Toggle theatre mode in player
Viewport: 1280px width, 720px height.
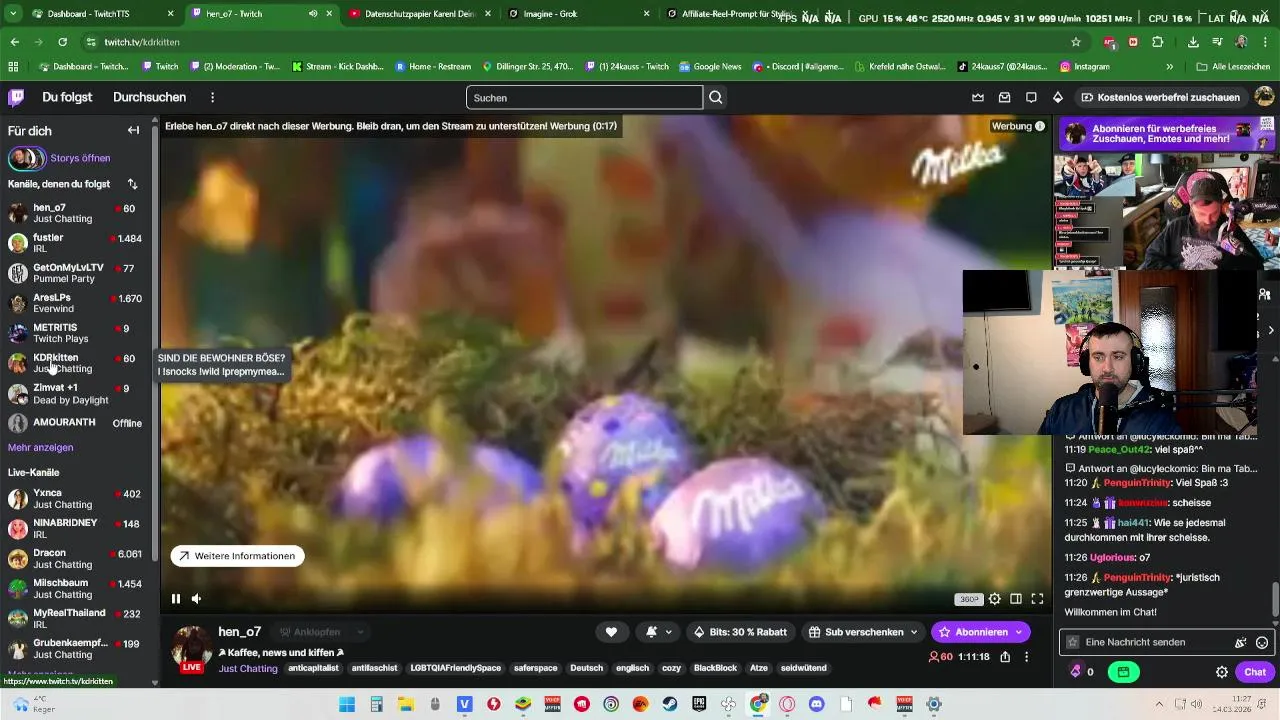(1016, 599)
